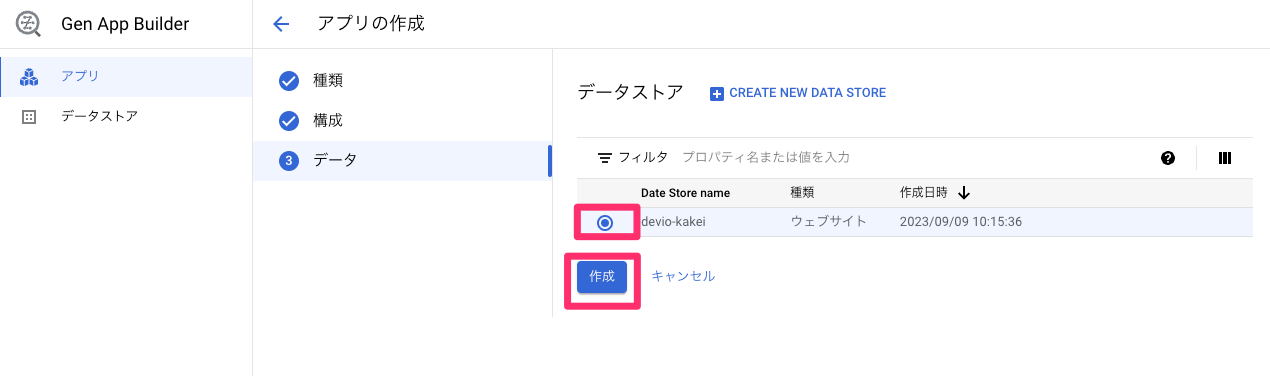Sort using the arrow beside 作成日時
The height and width of the screenshot is (376, 1270).
964,192
